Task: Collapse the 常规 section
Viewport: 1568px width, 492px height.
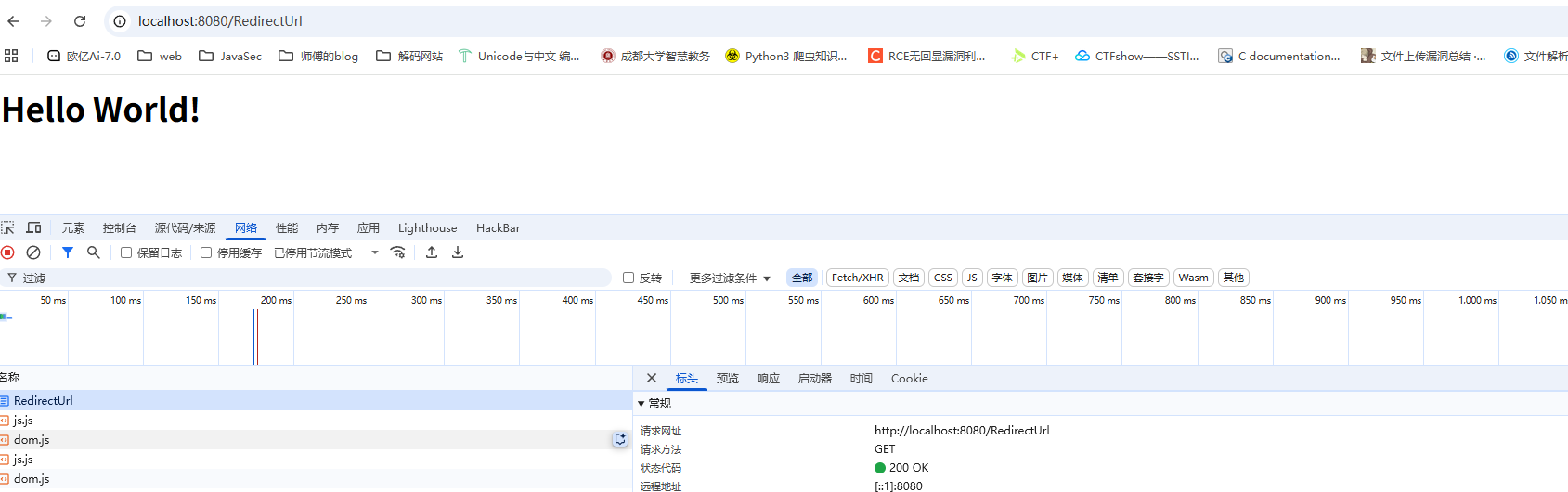Action: tap(641, 404)
